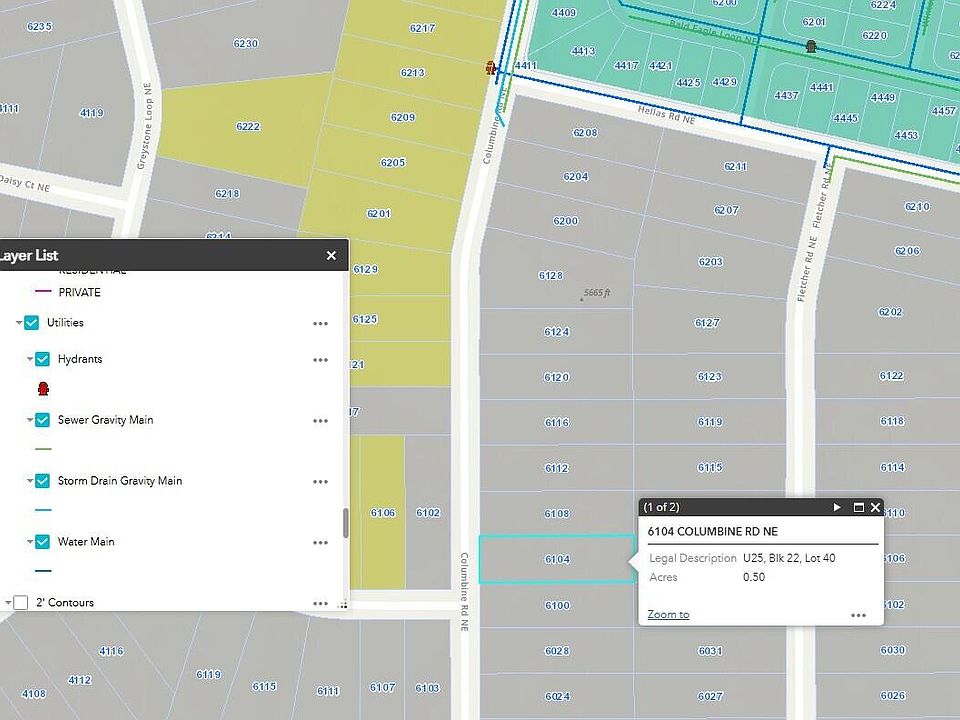Click the Layer List scrollbar thumb

click(x=346, y=522)
